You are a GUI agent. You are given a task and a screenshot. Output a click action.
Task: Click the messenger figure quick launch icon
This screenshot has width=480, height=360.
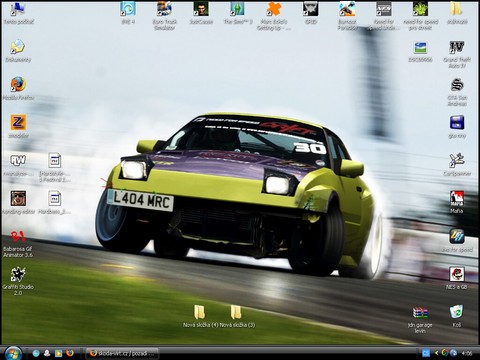[47, 353]
